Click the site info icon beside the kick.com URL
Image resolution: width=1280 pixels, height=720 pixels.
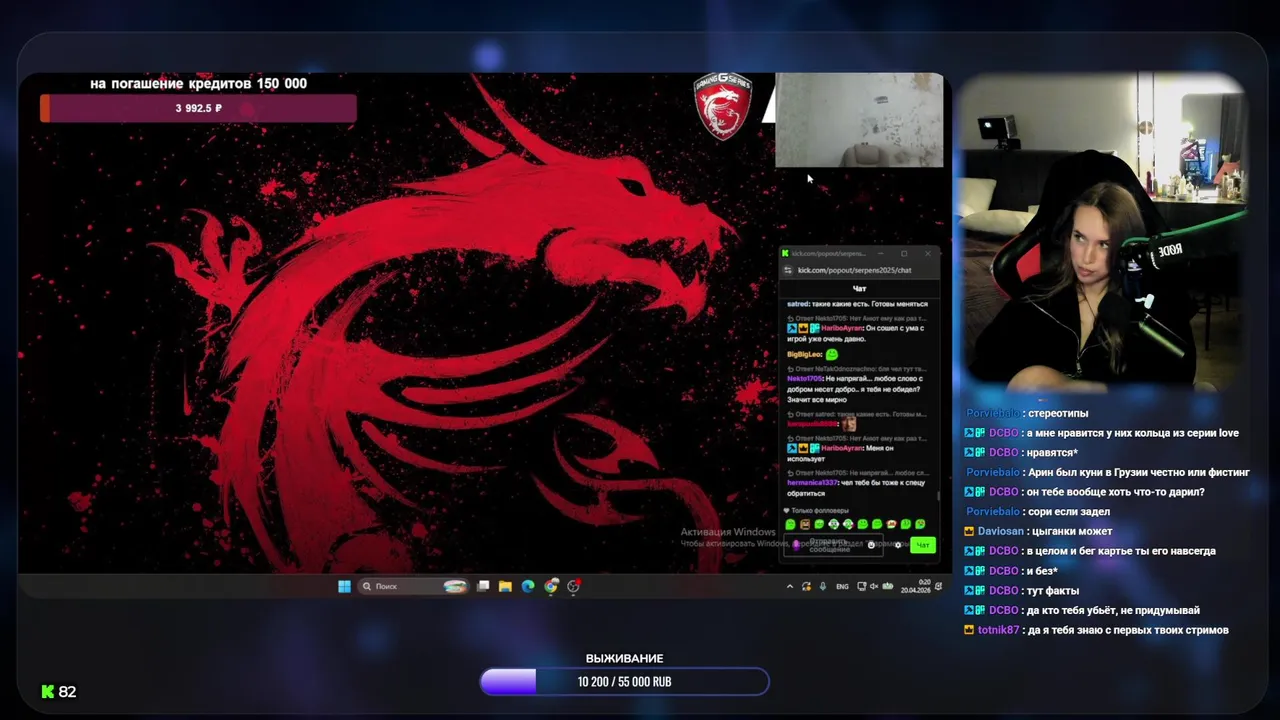coord(787,270)
